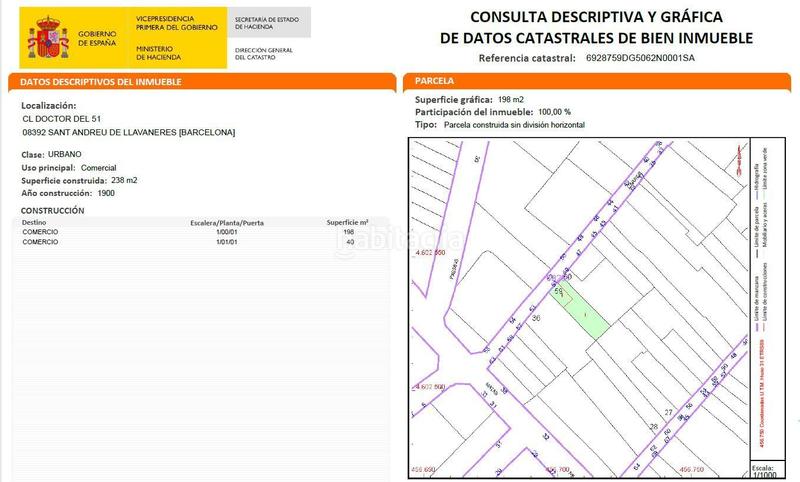Select the COMERCIO row with 1/00/01
The image size is (800, 482).
[201, 232]
